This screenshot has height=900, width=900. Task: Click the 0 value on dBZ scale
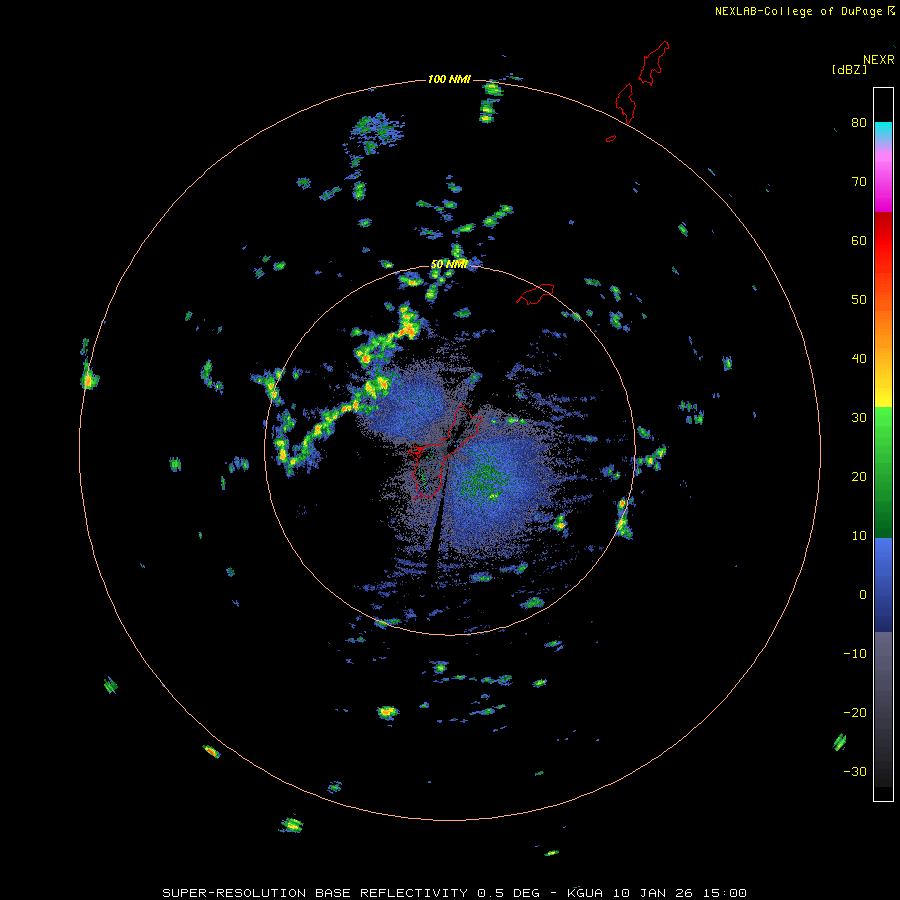click(863, 595)
